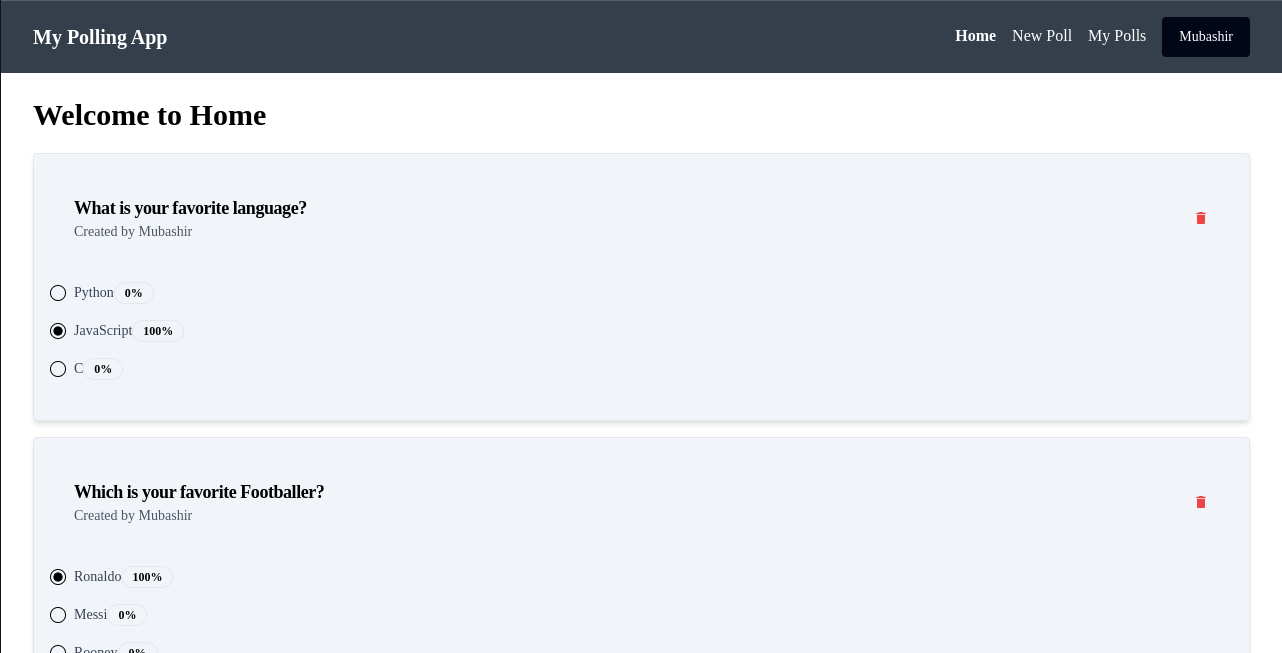The width and height of the screenshot is (1282, 653).
Task: Go to the Home nav link
Action: (x=975, y=36)
